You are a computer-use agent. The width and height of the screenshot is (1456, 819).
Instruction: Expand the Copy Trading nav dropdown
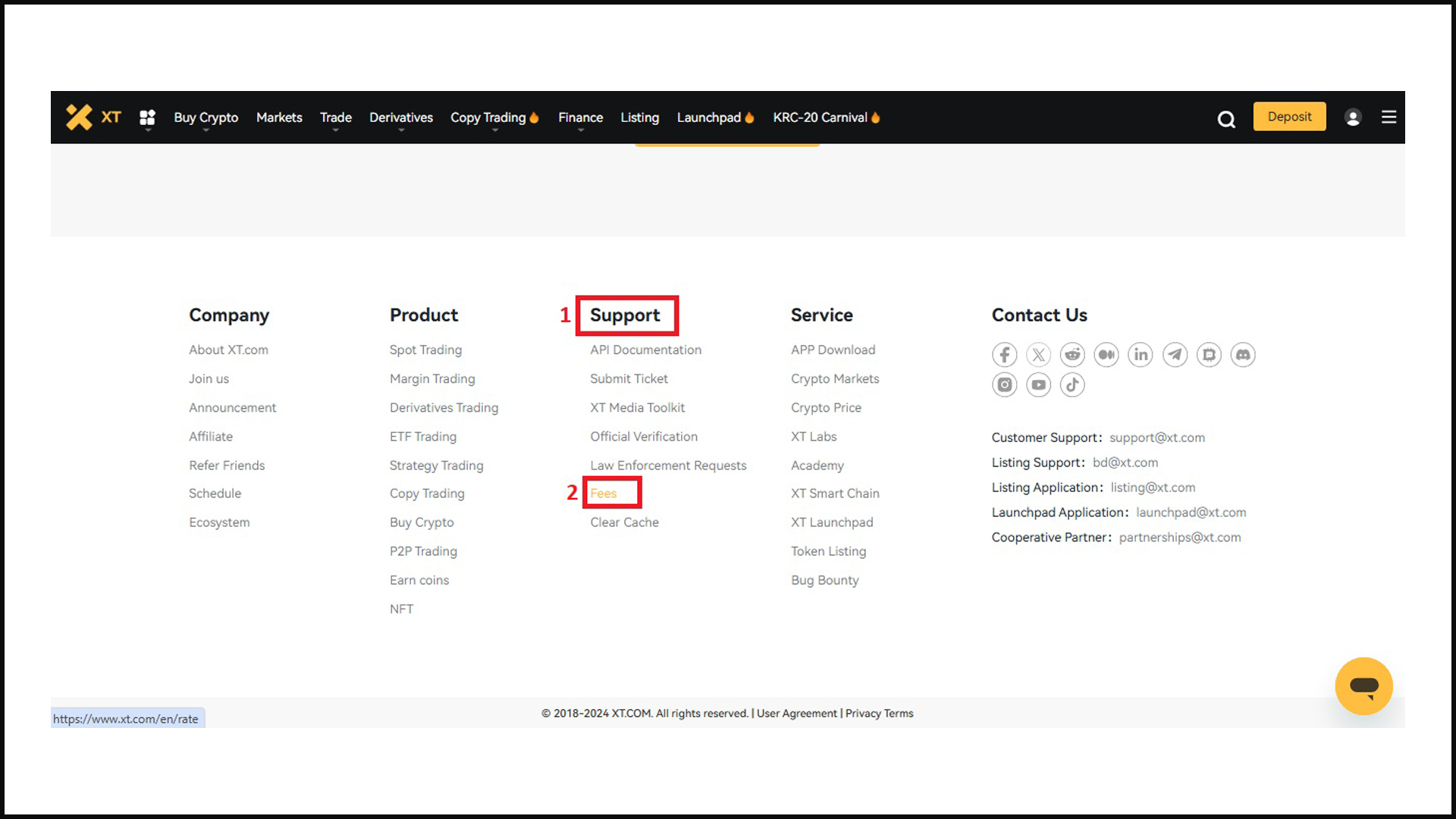pos(494,118)
